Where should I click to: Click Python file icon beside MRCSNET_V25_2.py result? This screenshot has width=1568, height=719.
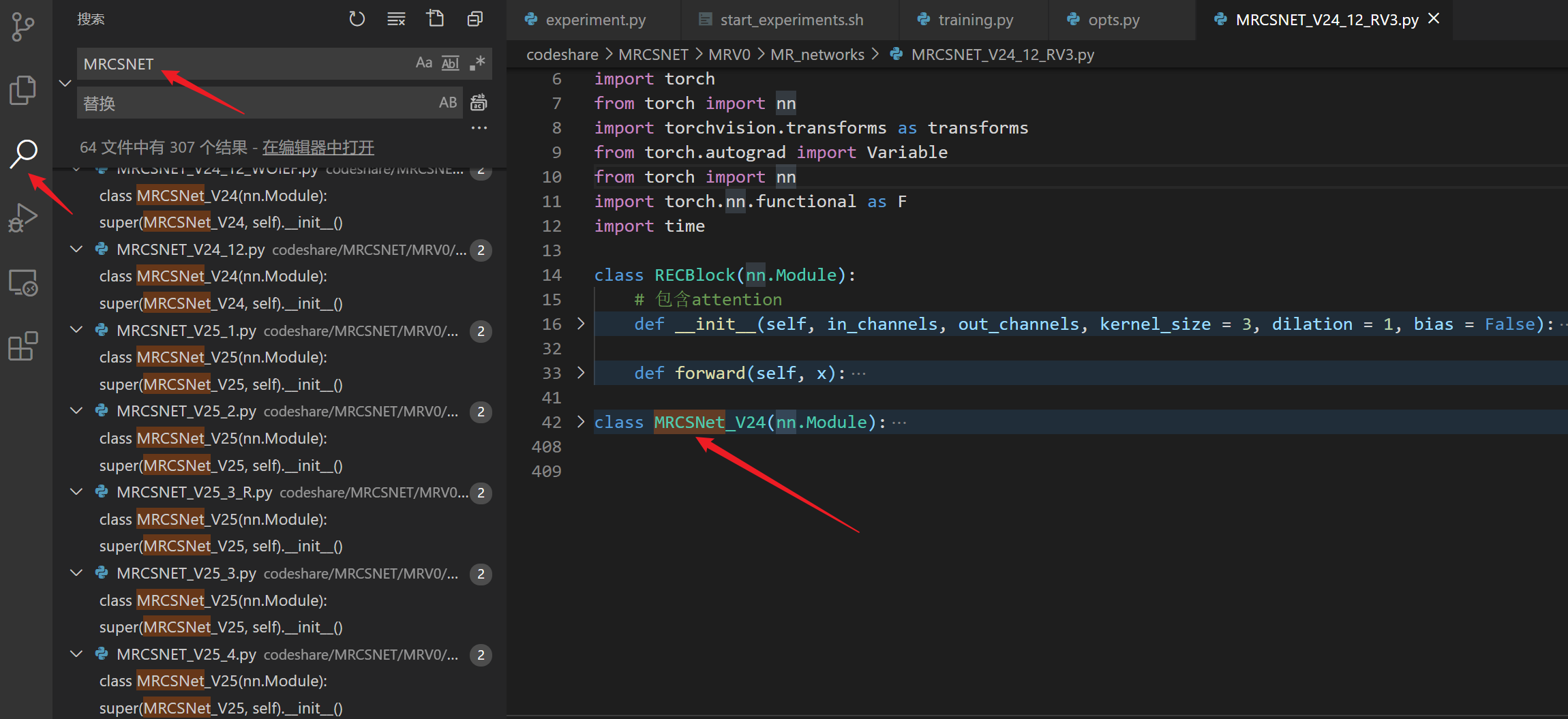[x=102, y=411]
